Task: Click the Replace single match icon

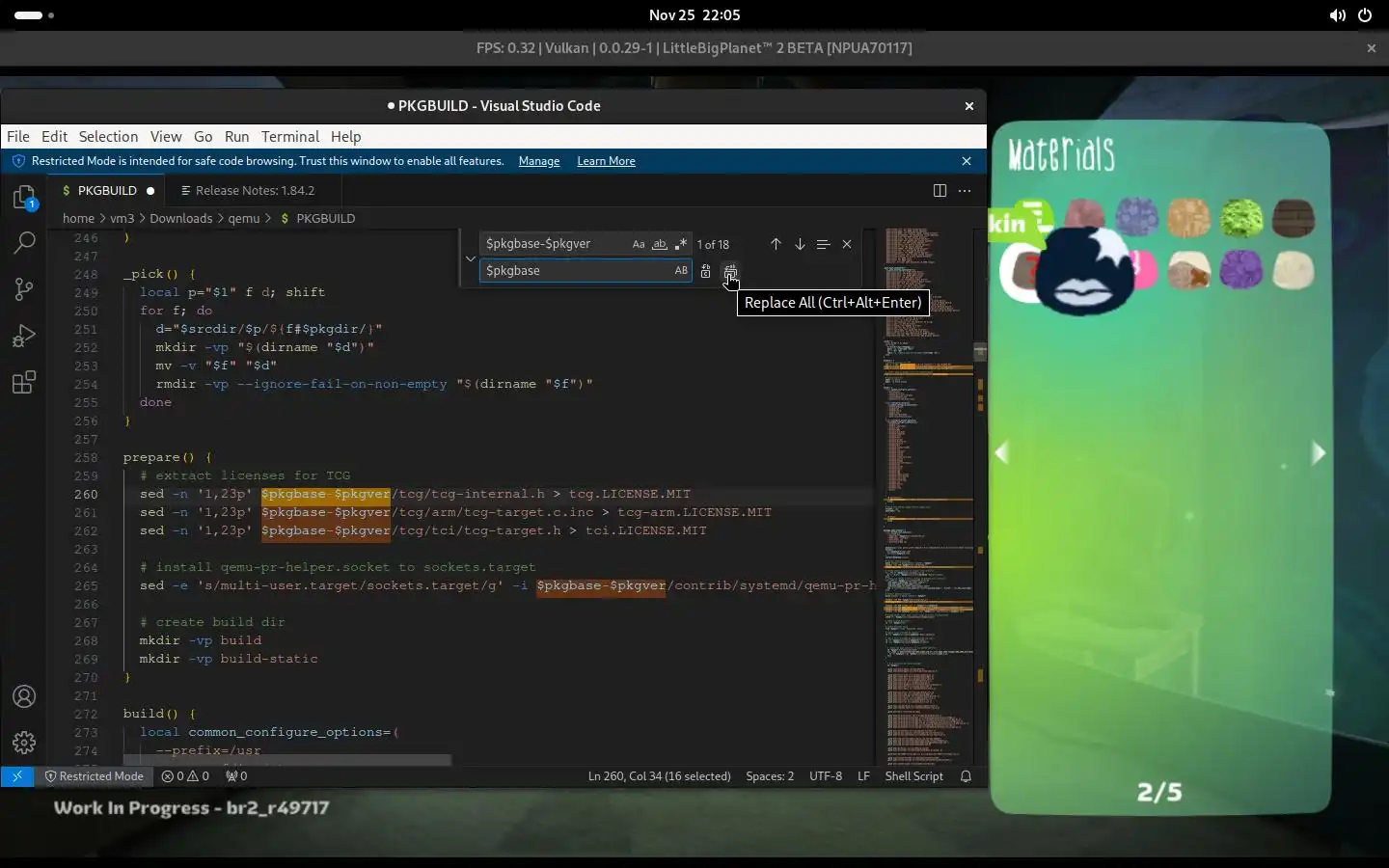Action: click(705, 271)
